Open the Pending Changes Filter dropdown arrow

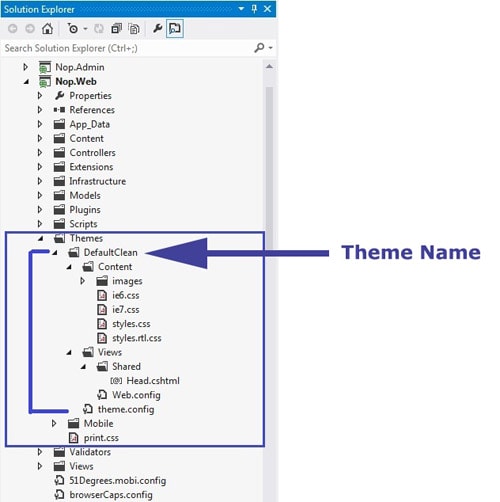[85, 29]
